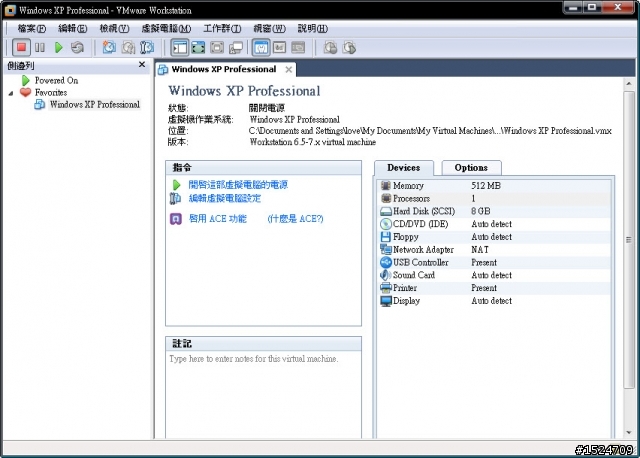
Task: Toggle the sidebar view toolbar icon
Action: tap(180, 48)
